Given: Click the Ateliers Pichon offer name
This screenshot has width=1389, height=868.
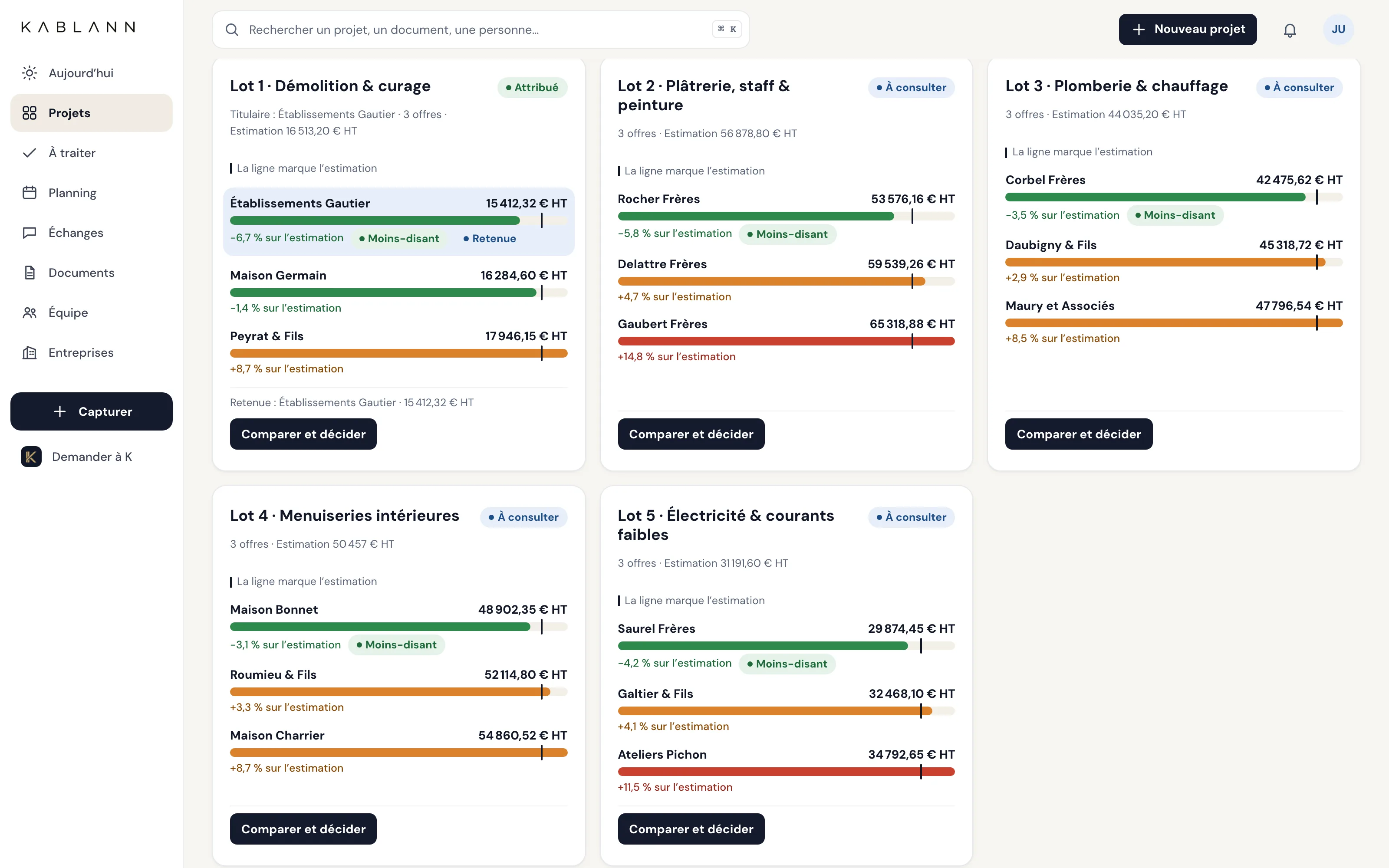Looking at the screenshot, I should tap(662, 754).
